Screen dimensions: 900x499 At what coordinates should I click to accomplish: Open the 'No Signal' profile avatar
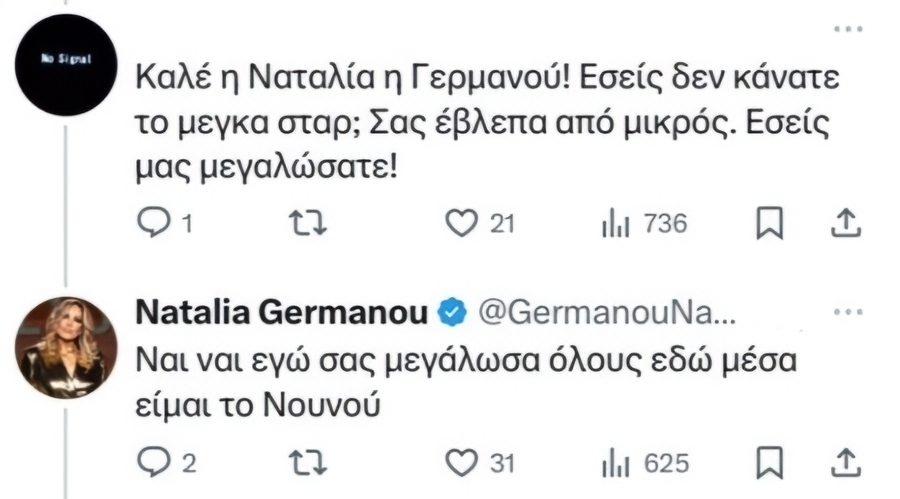[x=66, y=65]
